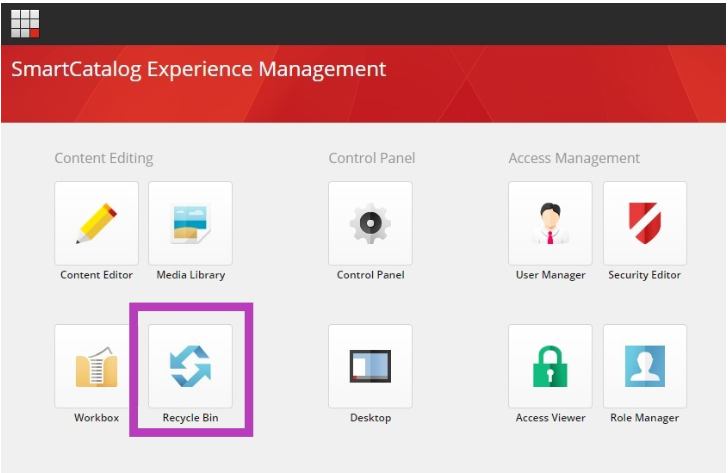Open Security Editor red shield icon
Image resolution: width=728 pixels, height=473 pixels.
click(645, 223)
